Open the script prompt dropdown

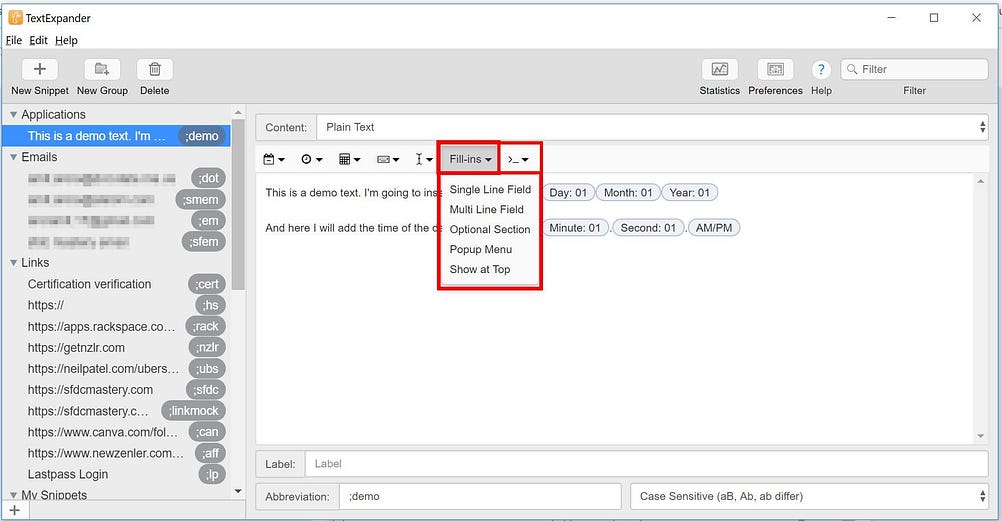pyautogui.click(x=519, y=159)
